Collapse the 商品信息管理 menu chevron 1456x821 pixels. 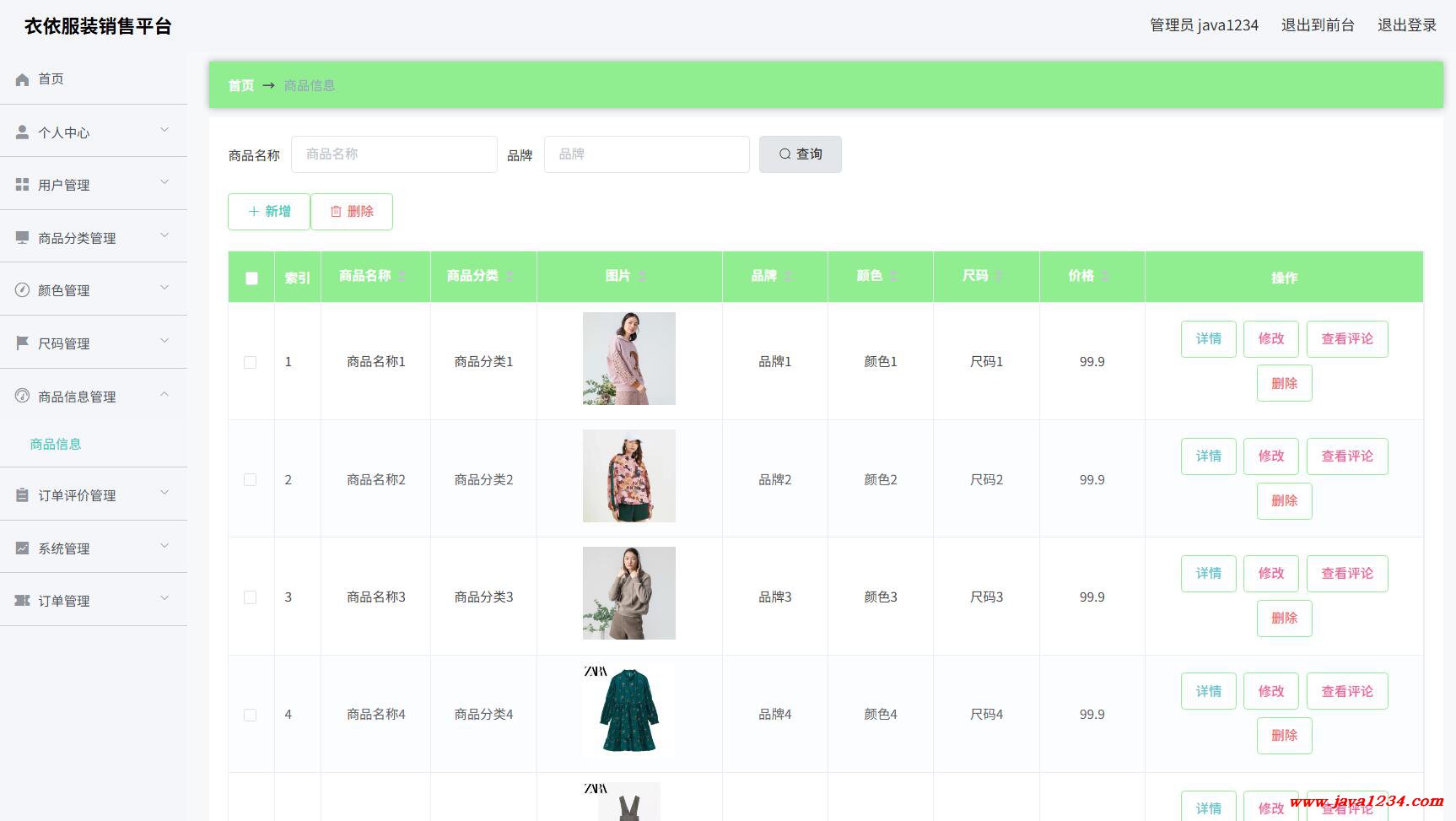click(x=164, y=394)
